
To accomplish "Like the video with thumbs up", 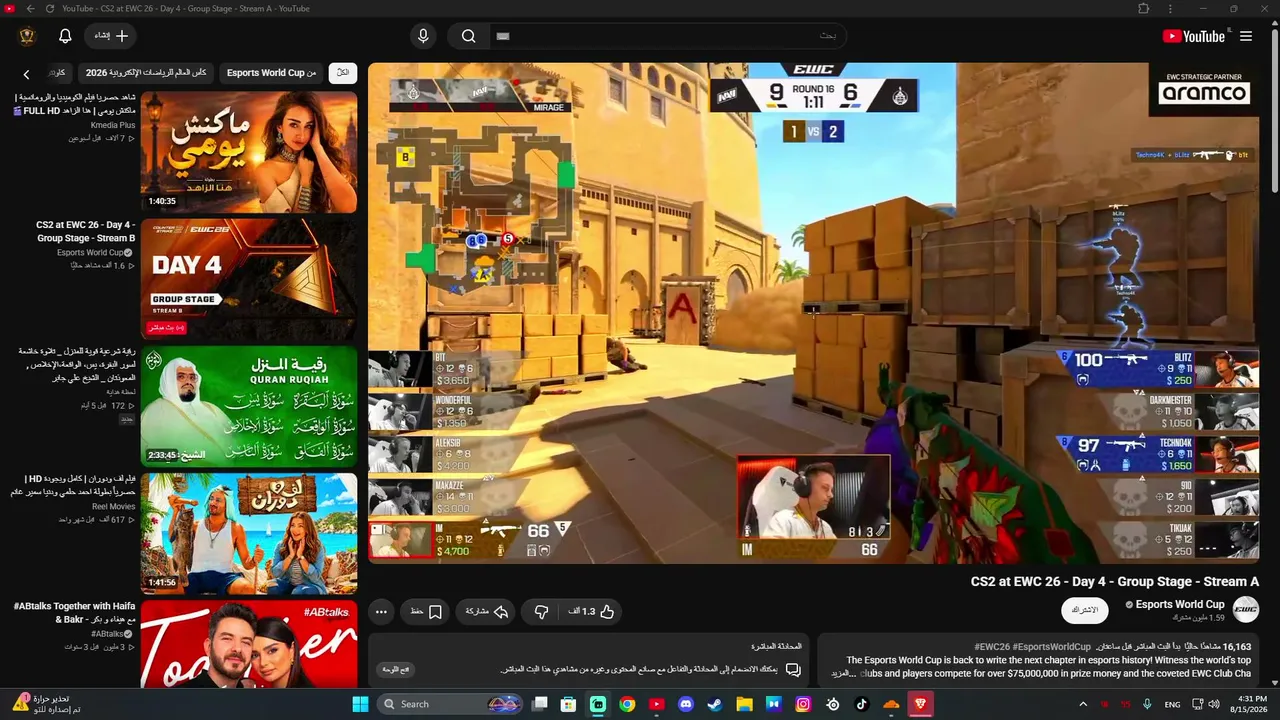I will click(592, 611).
